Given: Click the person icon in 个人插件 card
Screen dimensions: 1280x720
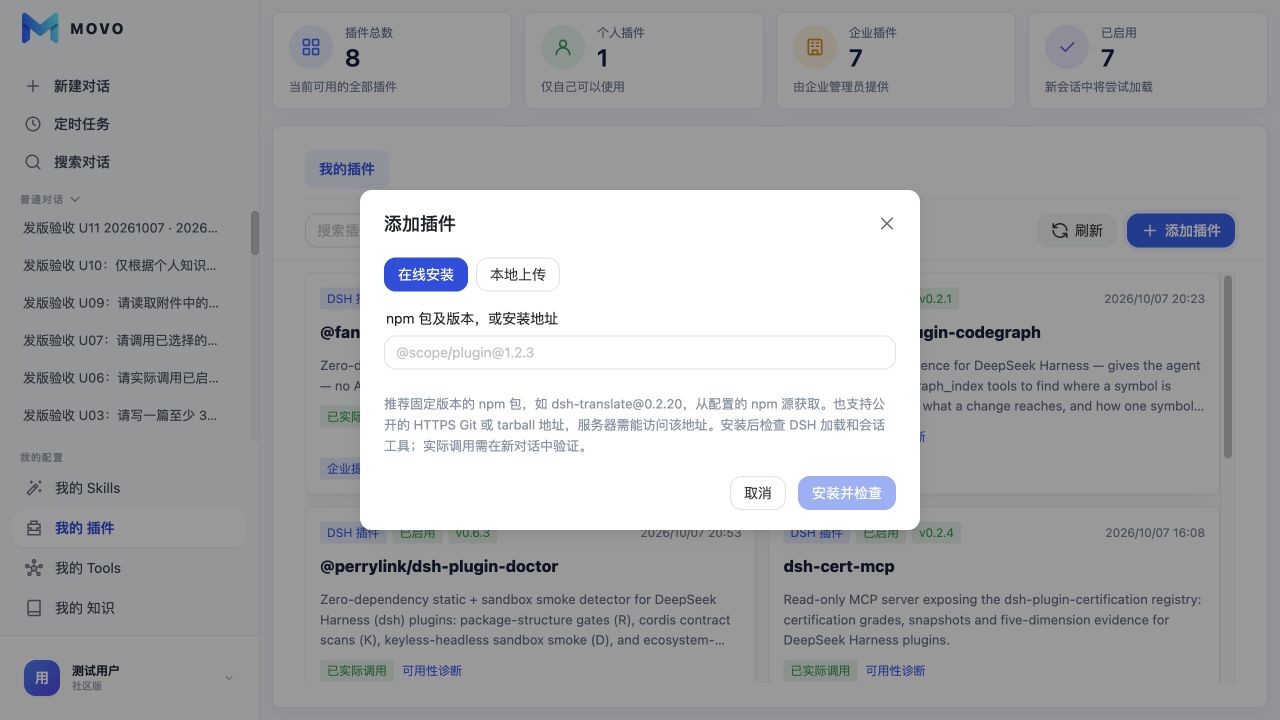Looking at the screenshot, I should (x=563, y=47).
